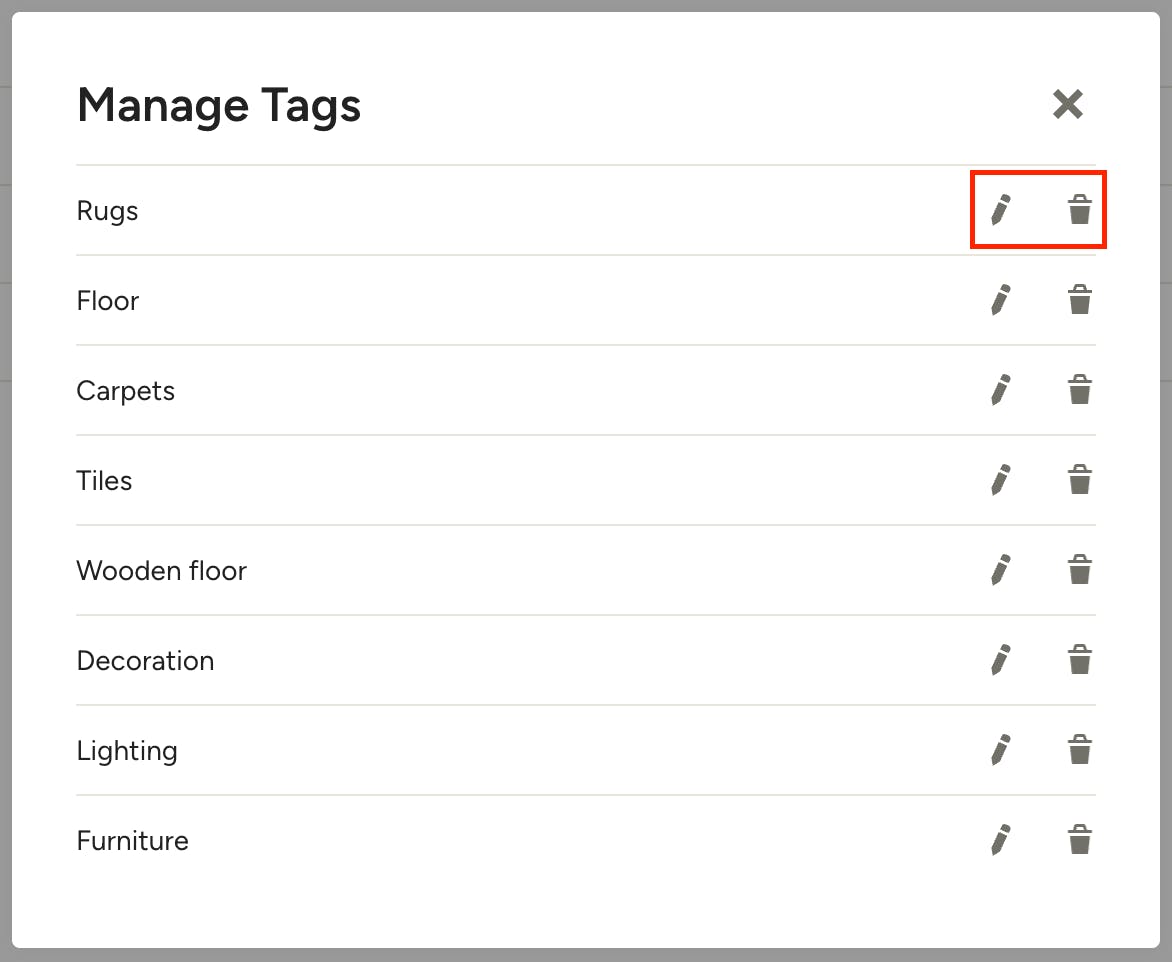Screen dimensions: 1172x962
Task: Click the trash icon for Furniture
Action: pyautogui.click(x=1079, y=839)
